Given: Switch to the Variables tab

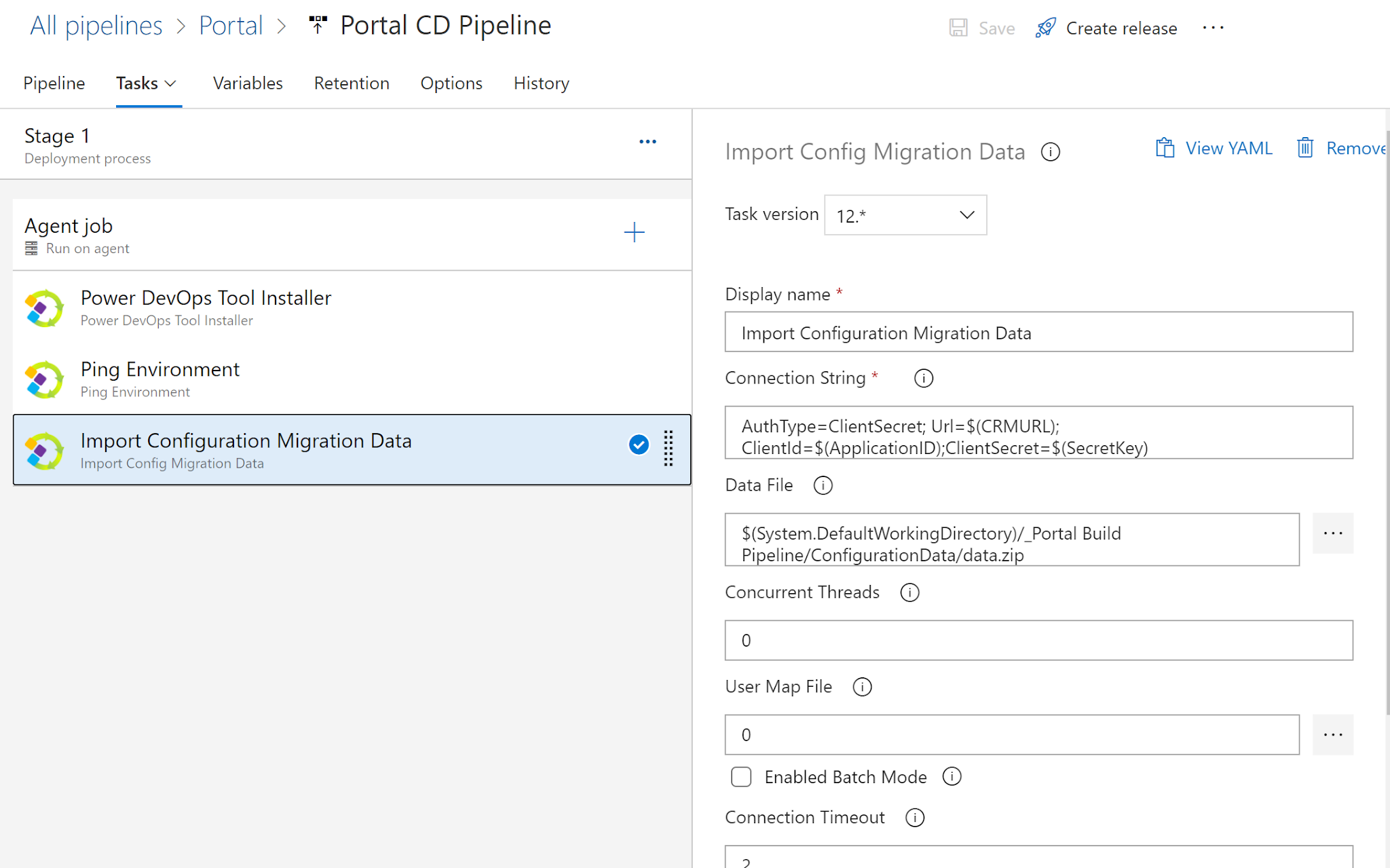Looking at the screenshot, I should [248, 83].
